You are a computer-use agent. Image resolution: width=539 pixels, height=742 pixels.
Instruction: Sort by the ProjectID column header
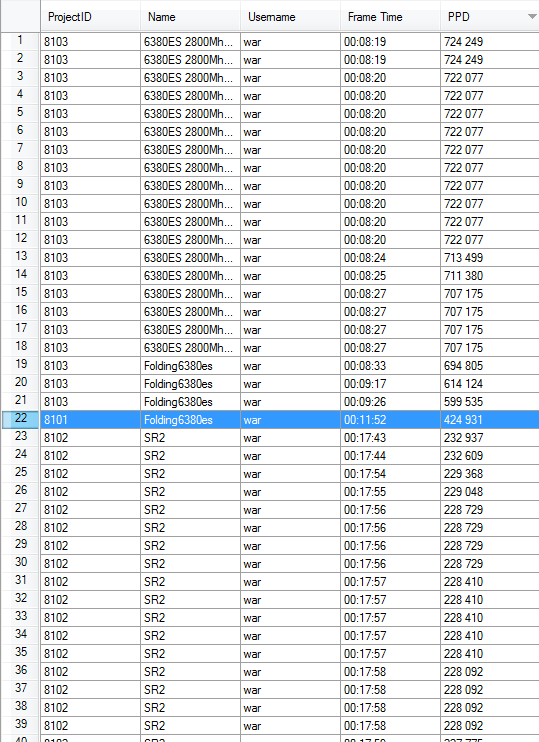coord(90,17)
